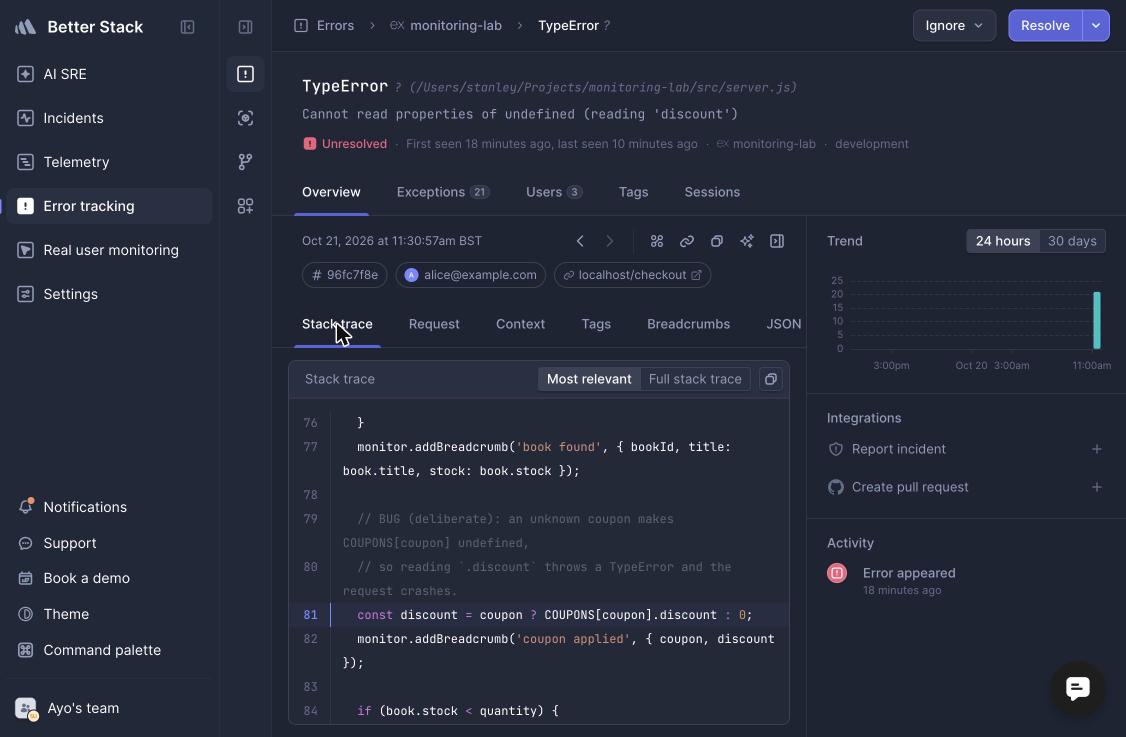Toggle the right panel layout icon
Screen dimensions: 1126x737
[x=777, y=241]
